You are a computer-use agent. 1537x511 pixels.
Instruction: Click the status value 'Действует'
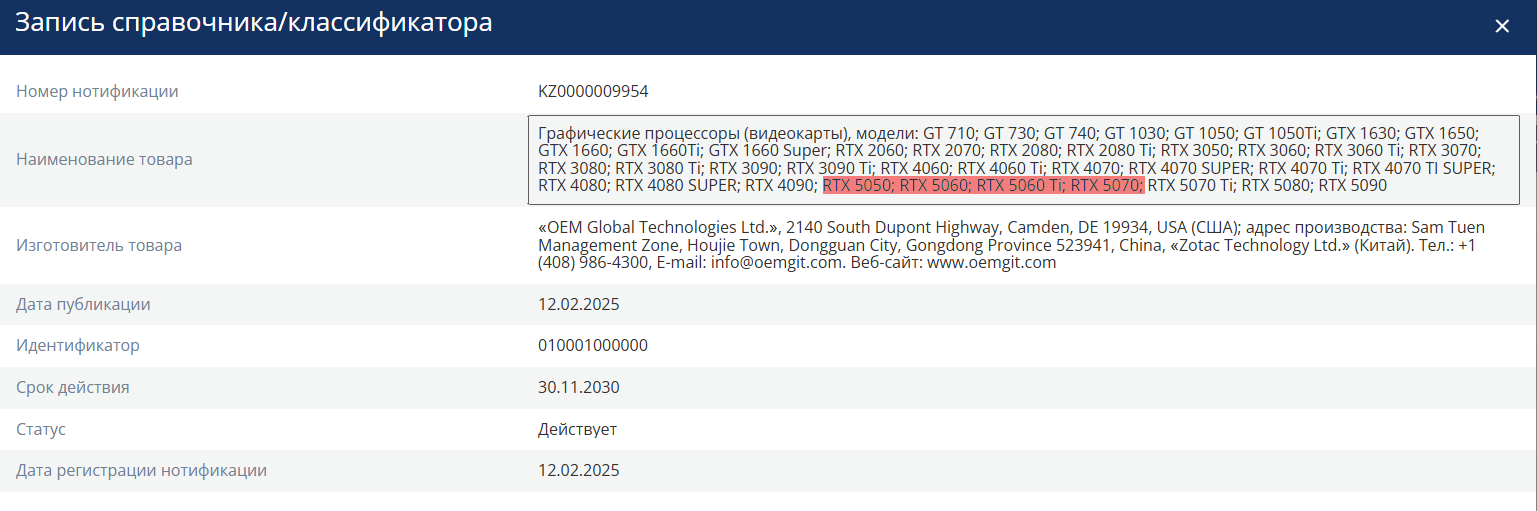coord(577,429)
